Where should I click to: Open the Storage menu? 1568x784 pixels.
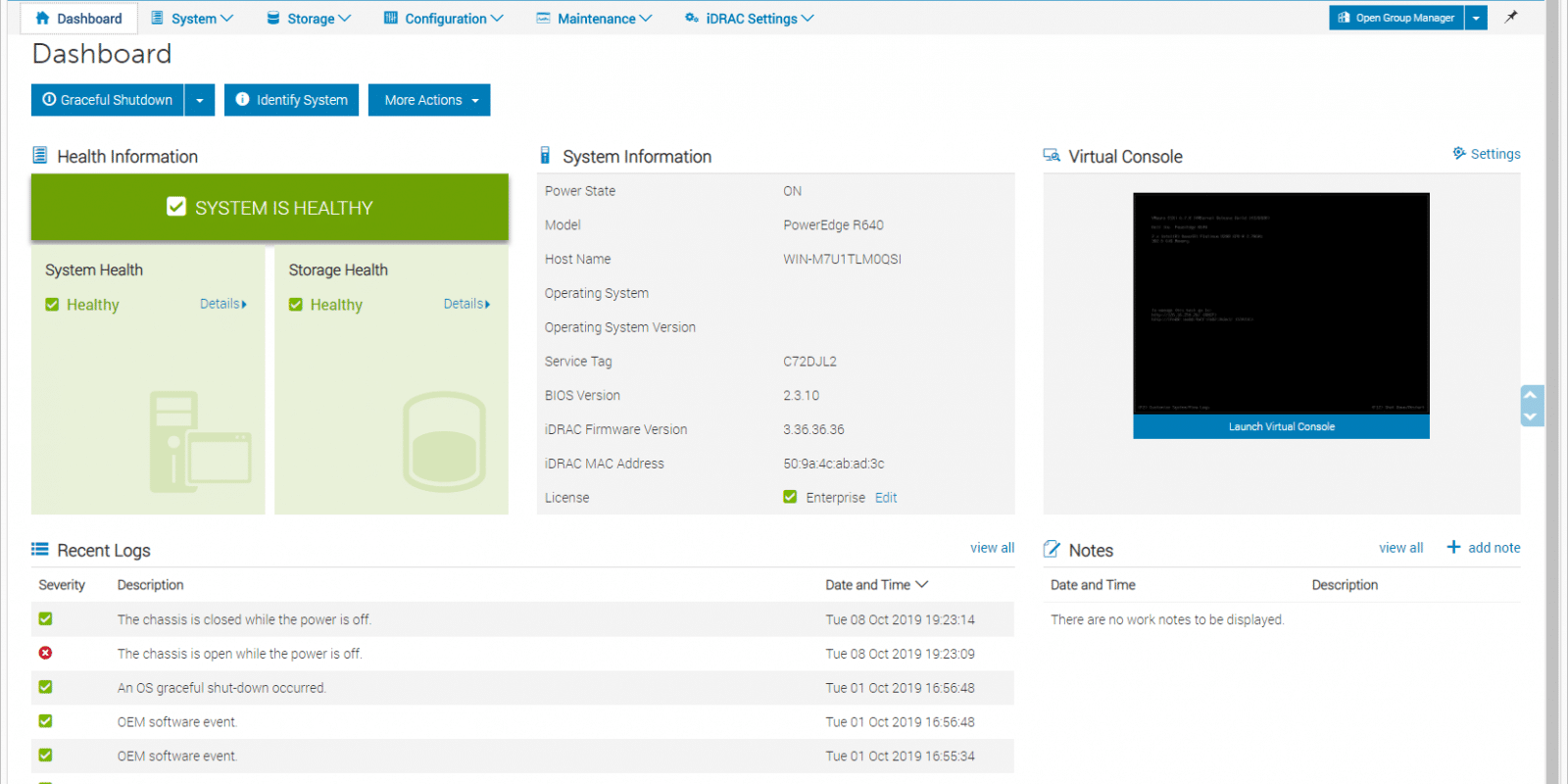click(309, 18)
